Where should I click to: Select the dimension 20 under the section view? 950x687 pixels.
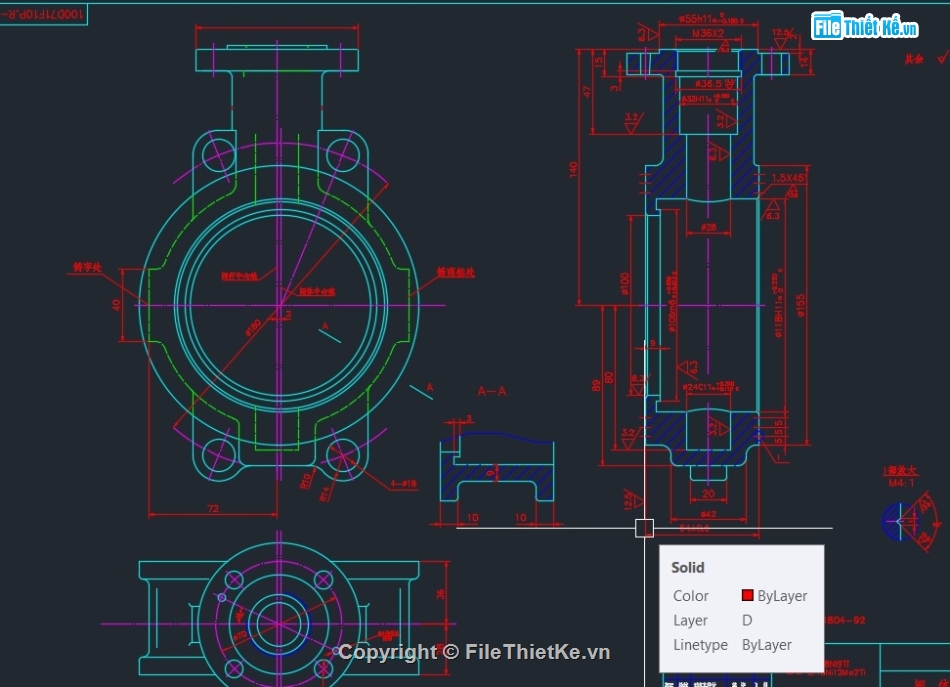point(708,494)
